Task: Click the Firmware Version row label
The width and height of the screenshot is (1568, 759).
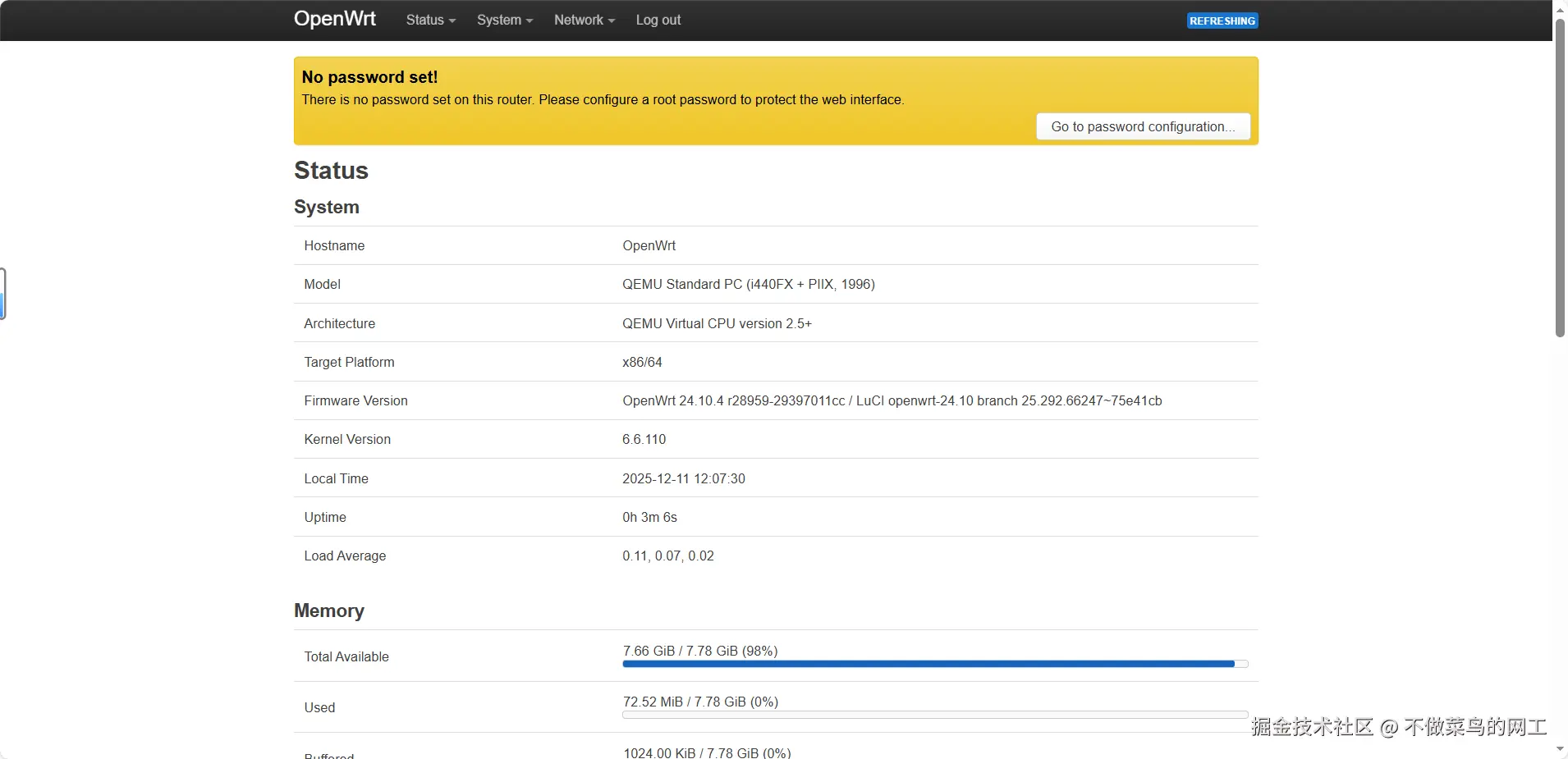Action: point(355,400)
